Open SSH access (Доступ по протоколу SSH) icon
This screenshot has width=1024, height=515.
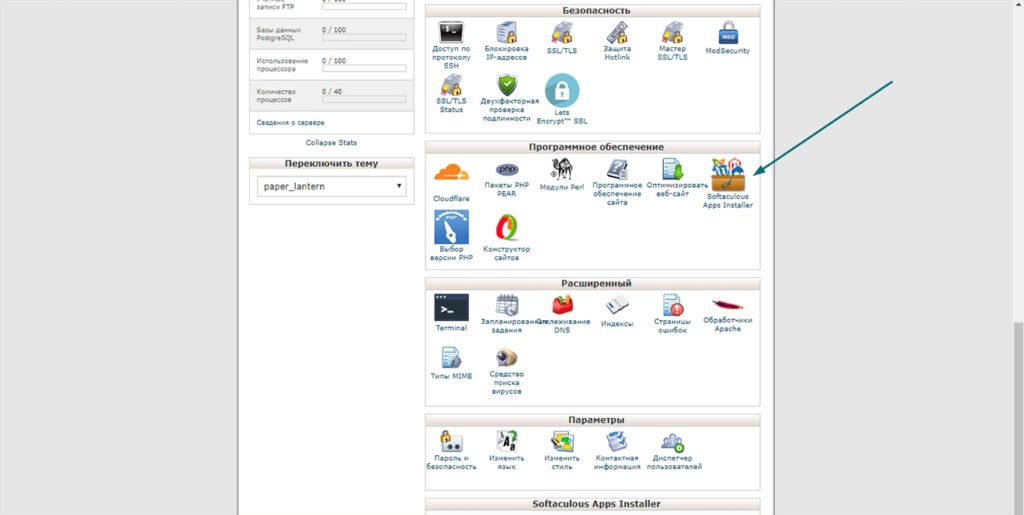[x=451, y=33]
